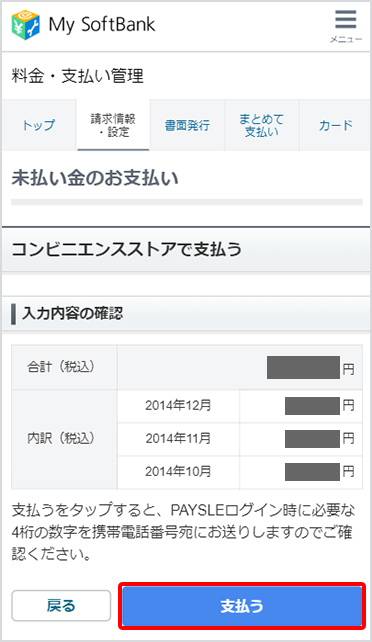Click the 2014年12月 row label
The width and height of the screenshot is (372, 642).
coord(178,406)
